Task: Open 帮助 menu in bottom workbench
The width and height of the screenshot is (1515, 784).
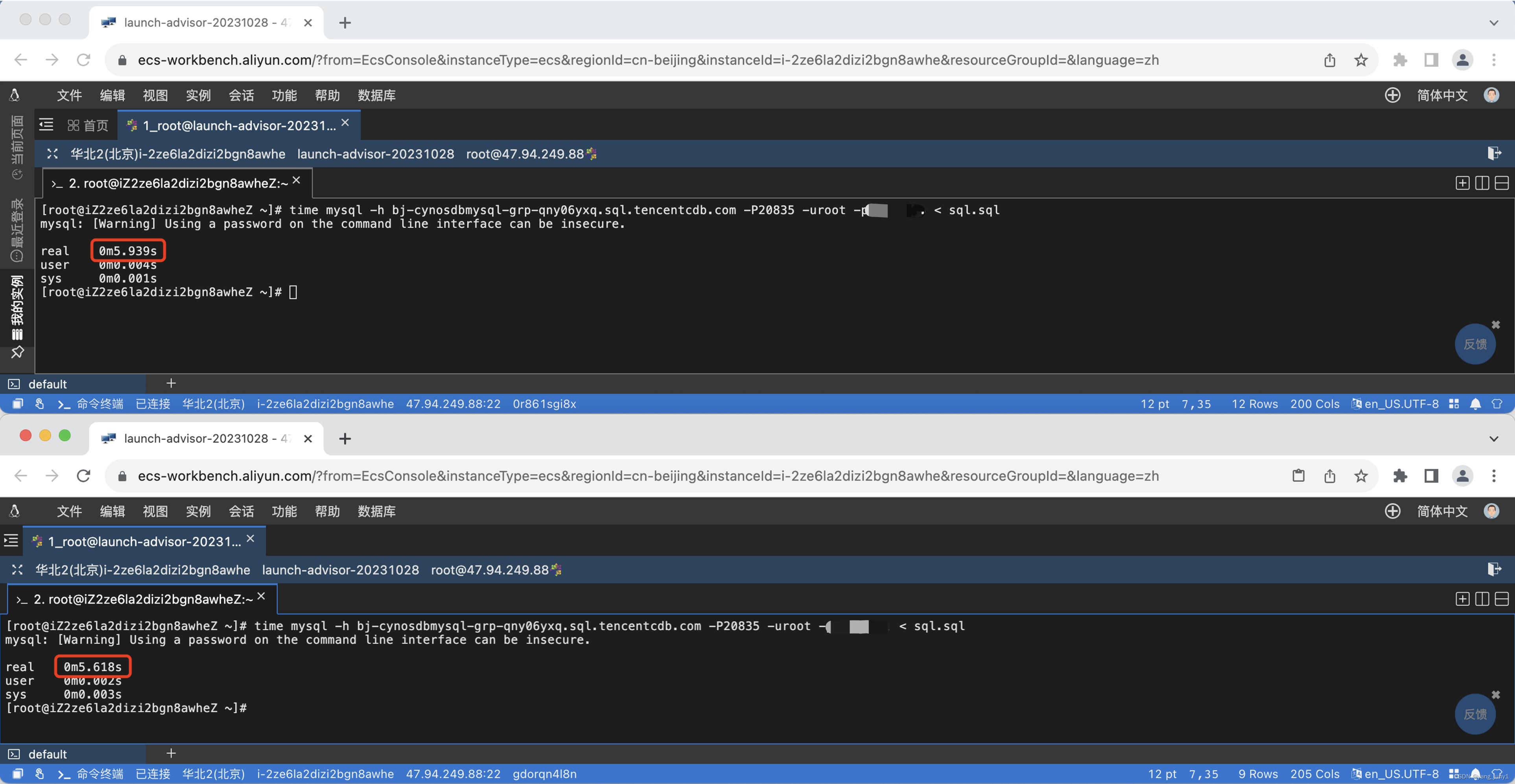Action: [x=327, y=511]
